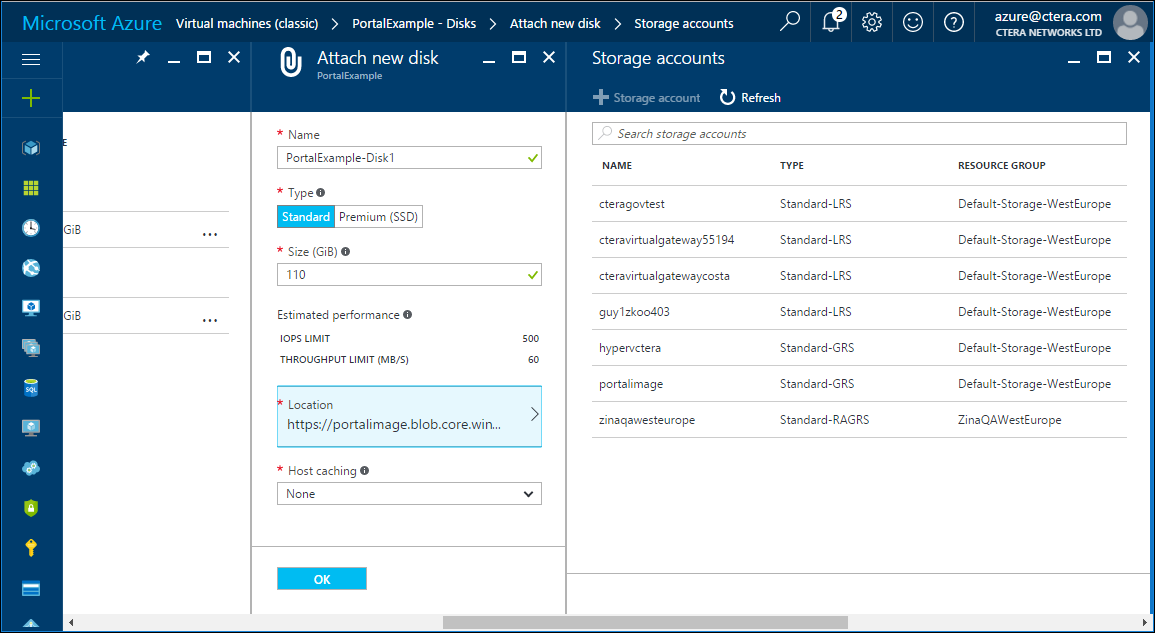Click the RESOURCE GROUP column header

[x=1002, y=166]
